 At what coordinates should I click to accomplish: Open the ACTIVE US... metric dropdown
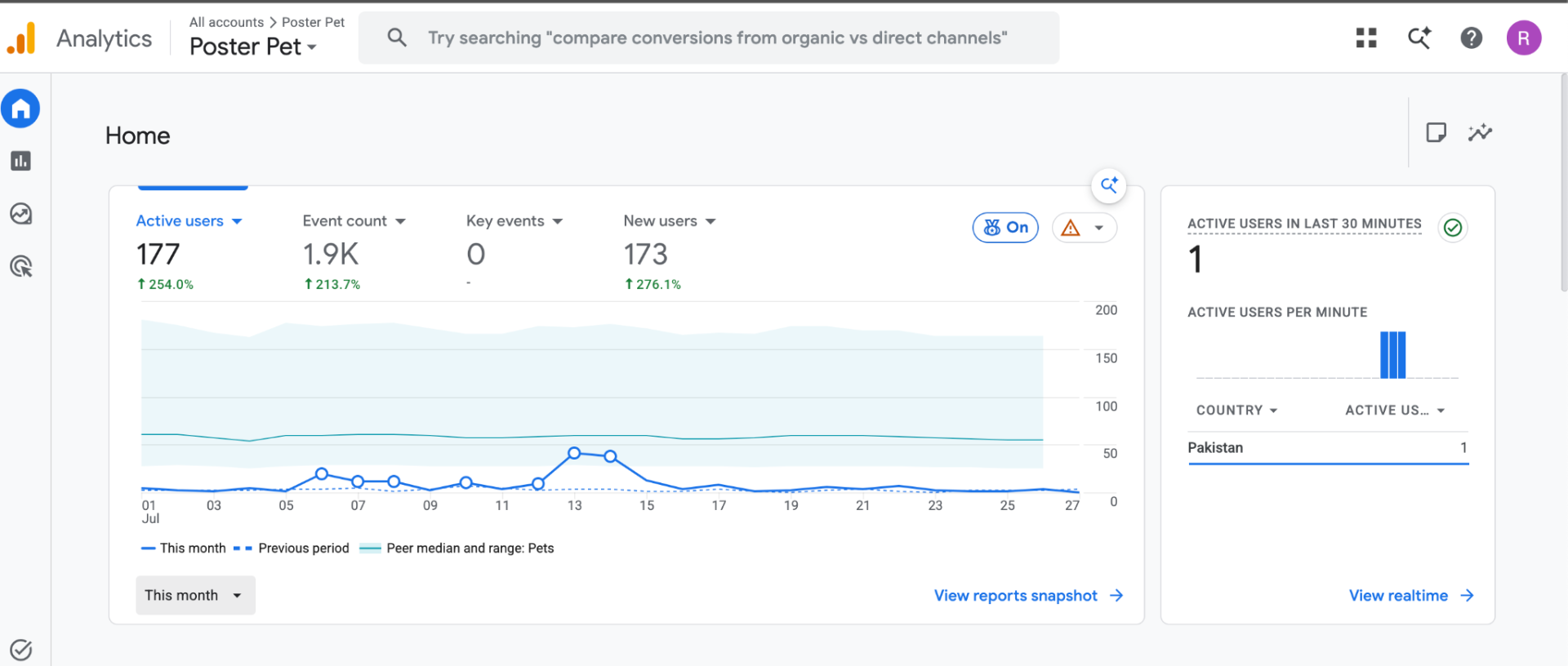coord(1395,411)
